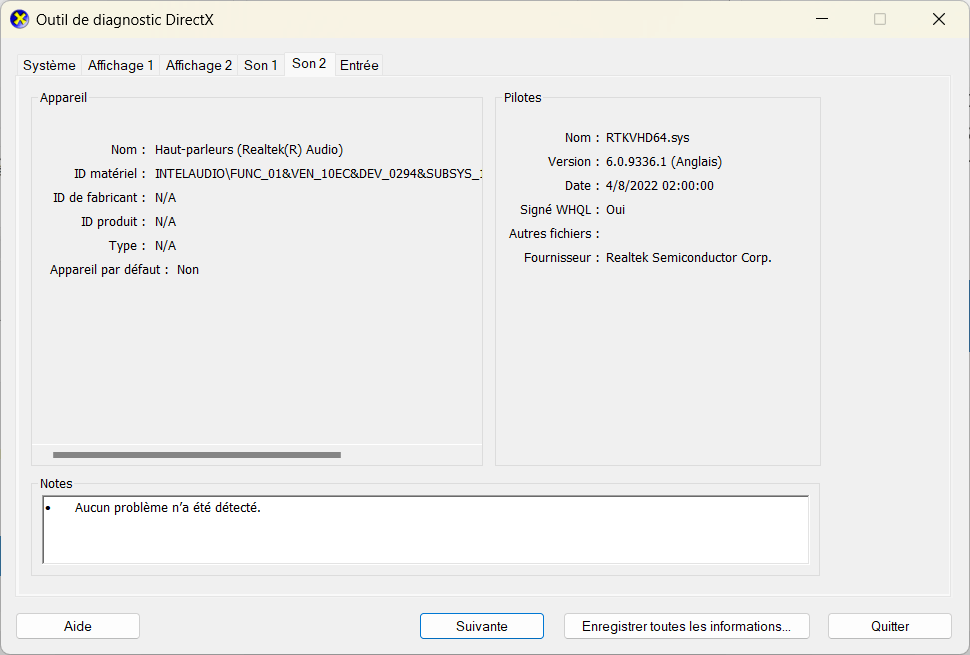Click the INTELAUDIO hardware ID value
Viewport: 970px width, 655px height.
point(318,174)
